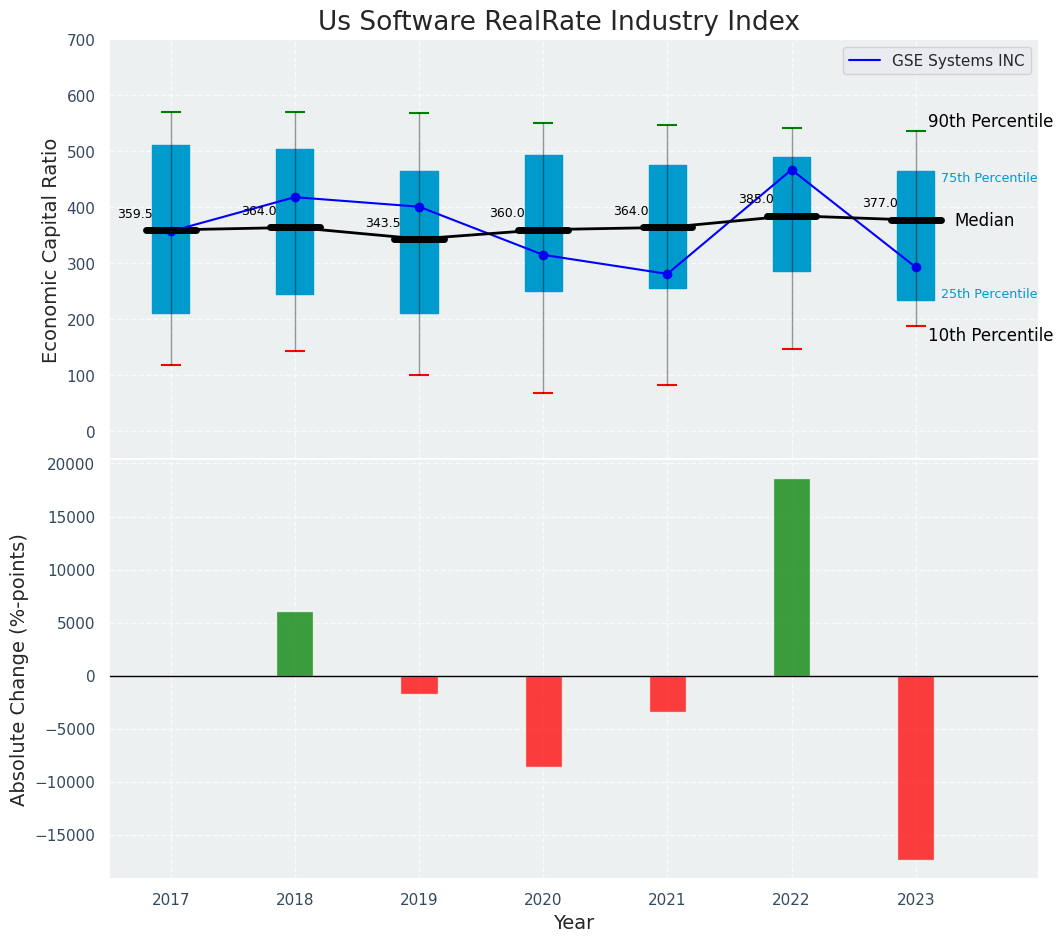Click the Median annotation on the right
Image resolution: width=1063 pixels, height=942 pixels.
click(x=983, y=220)
